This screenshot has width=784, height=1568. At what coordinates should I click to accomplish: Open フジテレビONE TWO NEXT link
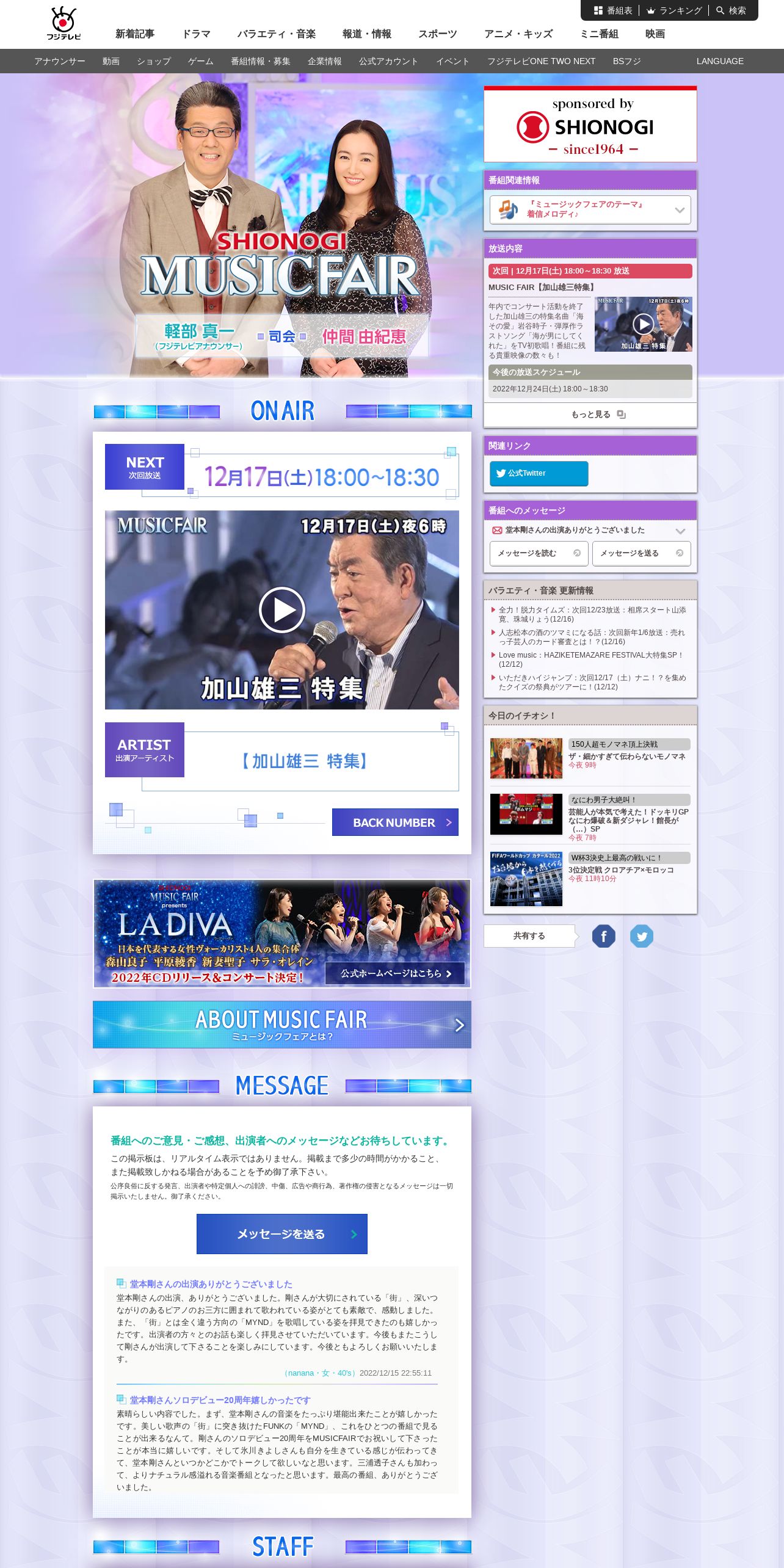click(x=541, y=61)
